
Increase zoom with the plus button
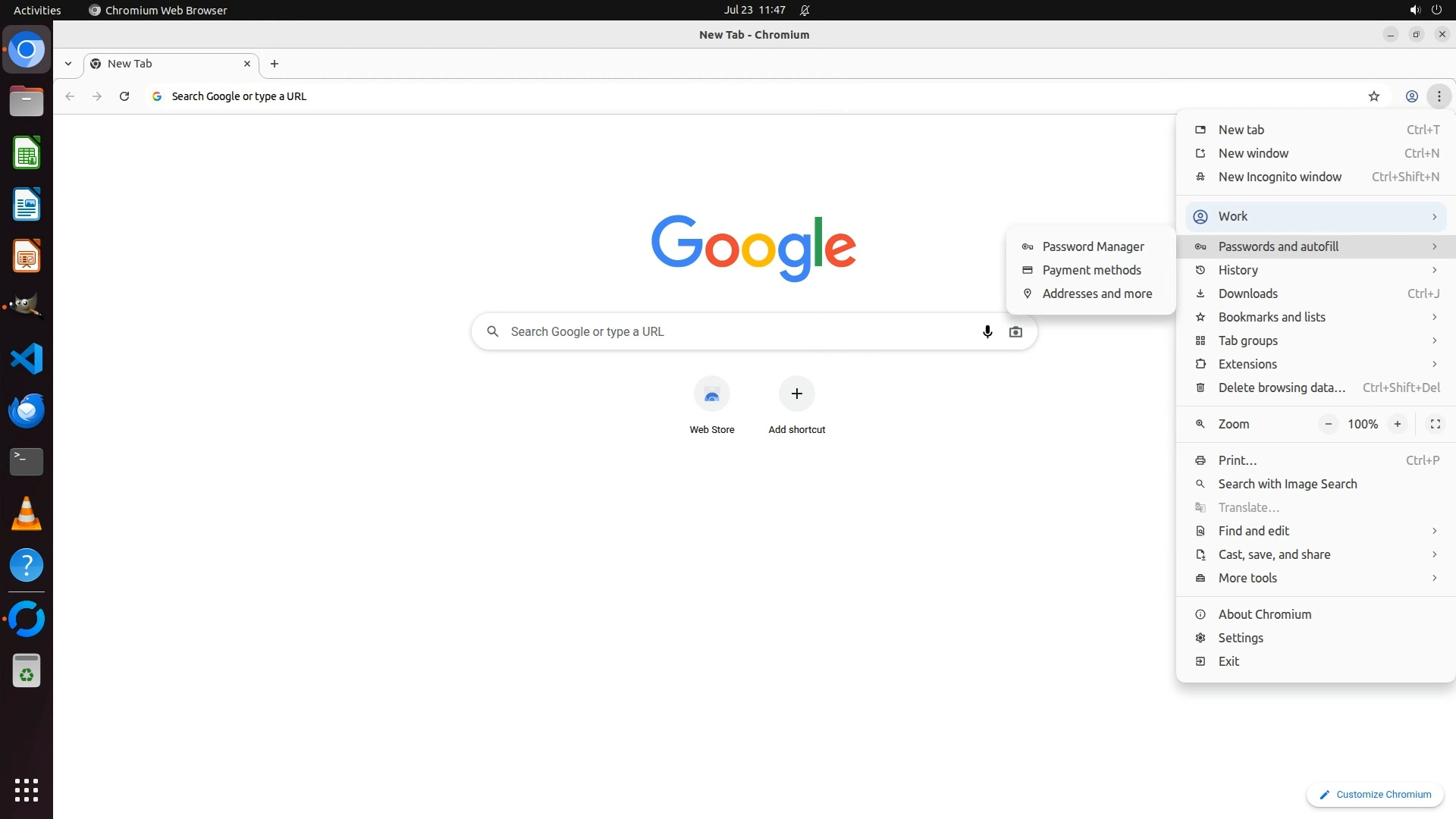pos(1397,424)
